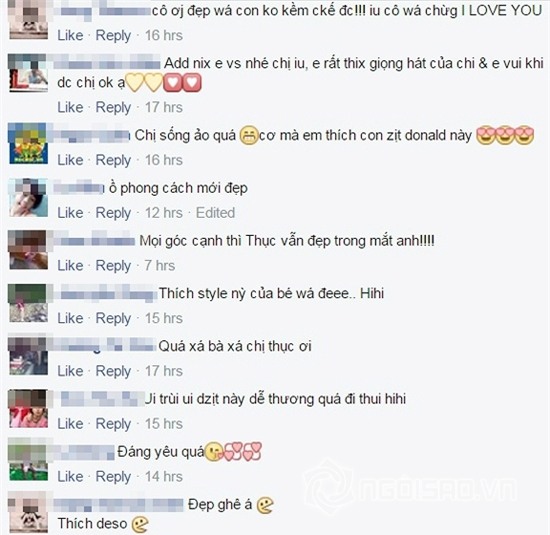The height and width of the screenshot is (535, 550).
Task: Like the 'Mọi góc cạnh thì Thục' comment
Action: 71,266
